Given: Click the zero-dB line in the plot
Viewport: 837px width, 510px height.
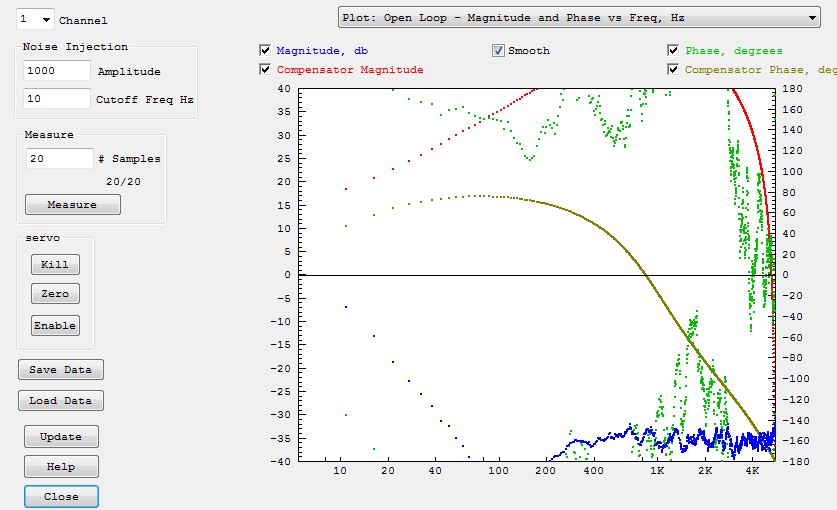Looking at the screenshot, I should 500,275.
